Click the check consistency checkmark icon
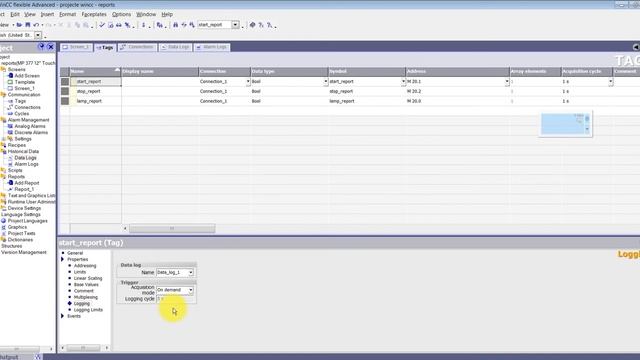The image size is (640, 360). pos(102,25)
